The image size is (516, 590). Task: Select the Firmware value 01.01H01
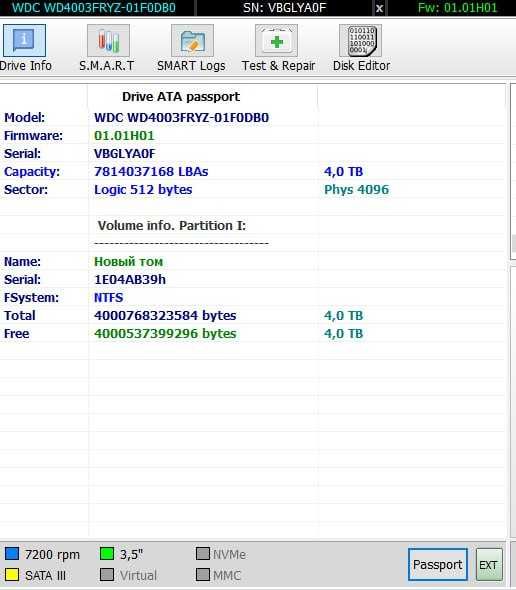pyautogui.click(x=124, y=136)
